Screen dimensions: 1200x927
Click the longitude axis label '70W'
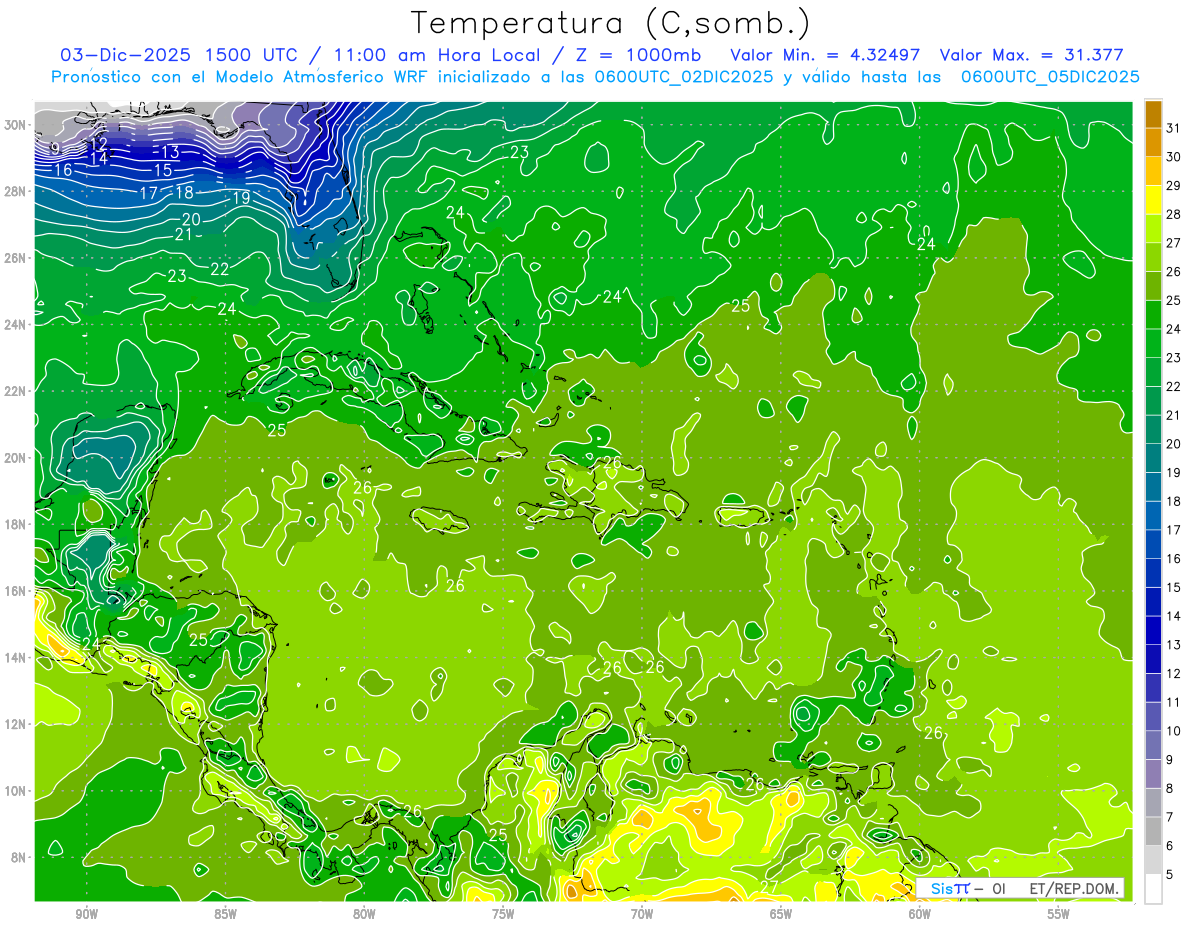click(x=642, y=914)
